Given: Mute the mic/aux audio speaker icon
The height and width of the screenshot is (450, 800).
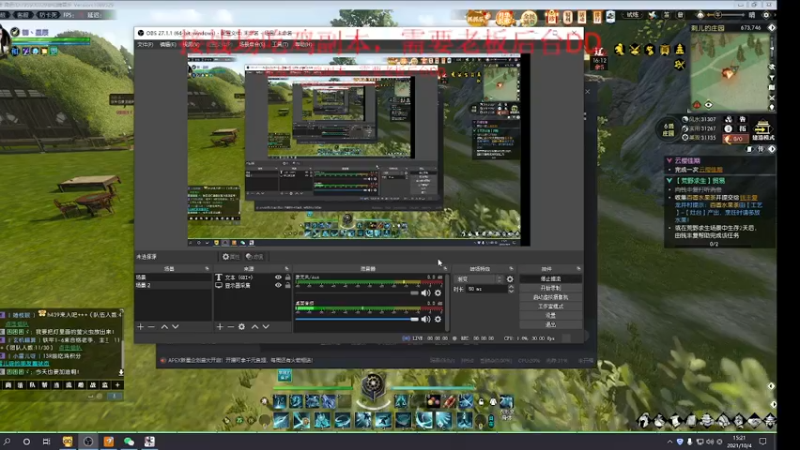Looking at the screenshot, I should pos(426,293).
